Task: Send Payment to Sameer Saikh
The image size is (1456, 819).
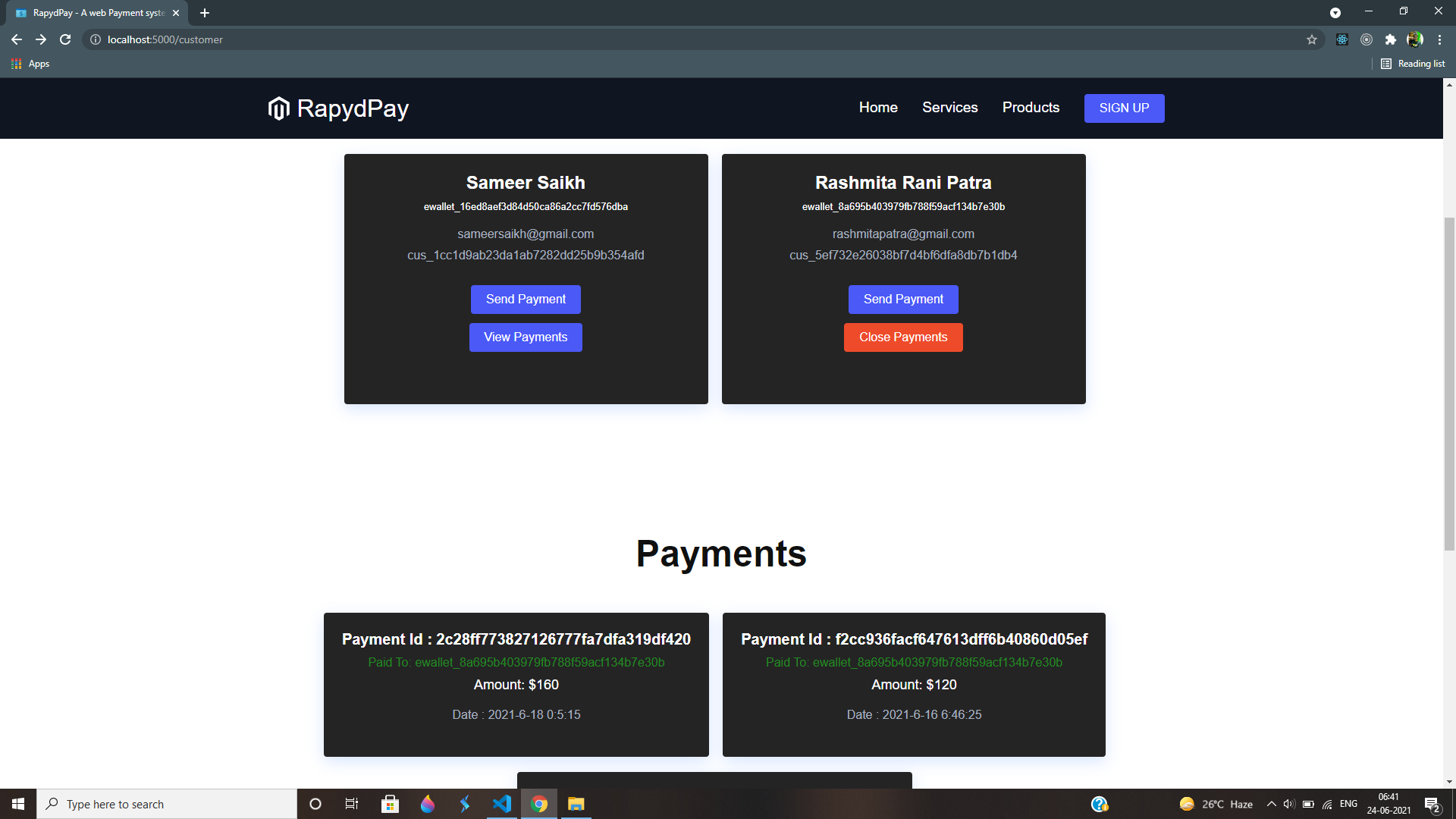Action: [x=526, y=300]
